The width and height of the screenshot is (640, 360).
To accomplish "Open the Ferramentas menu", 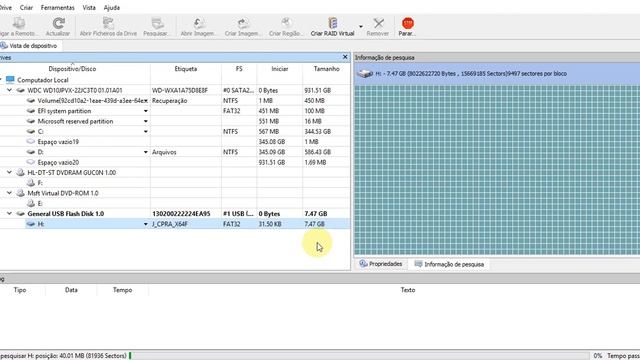I will pos(58,7).
